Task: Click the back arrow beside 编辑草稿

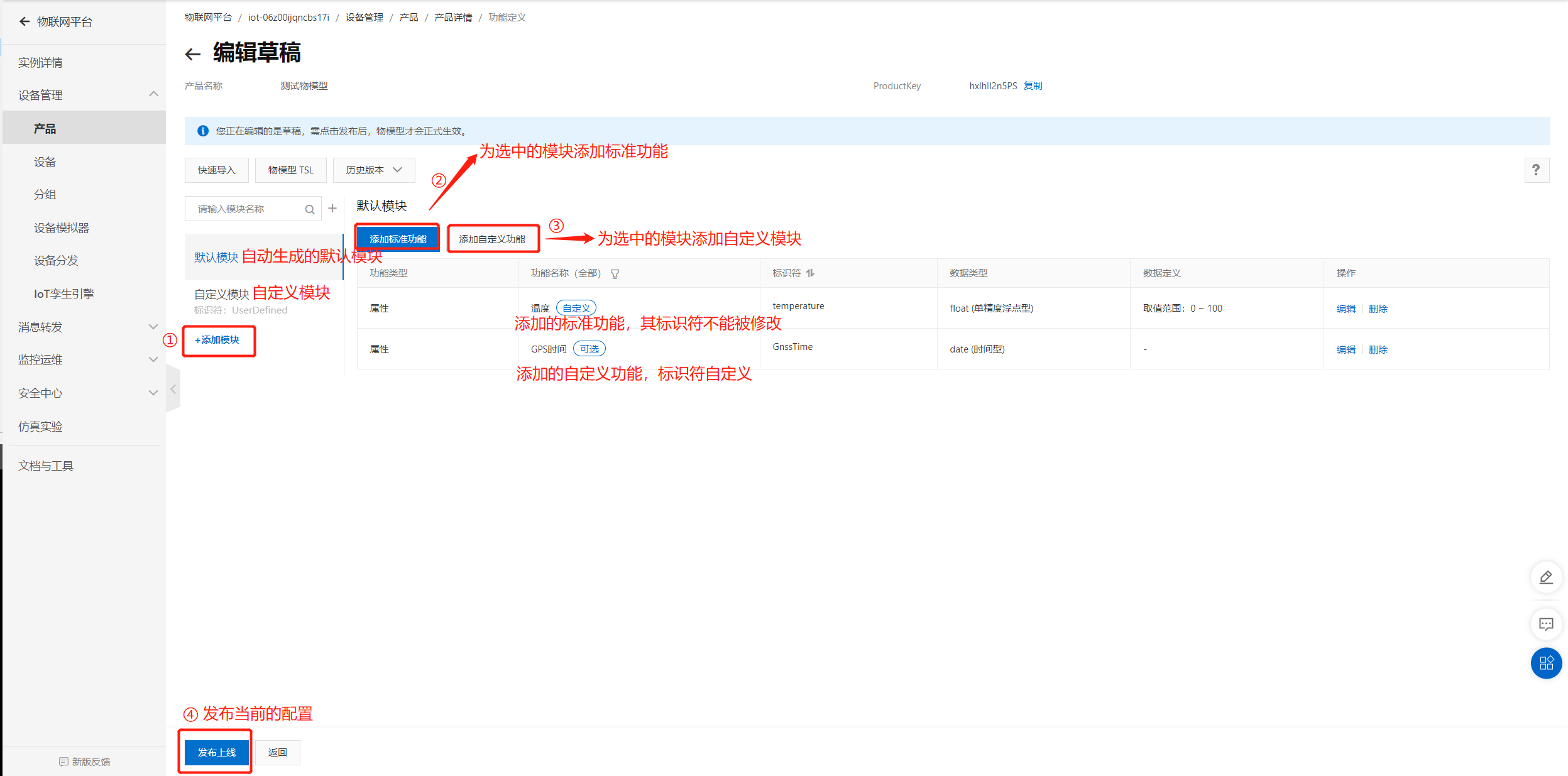Action: coord(192,54)
